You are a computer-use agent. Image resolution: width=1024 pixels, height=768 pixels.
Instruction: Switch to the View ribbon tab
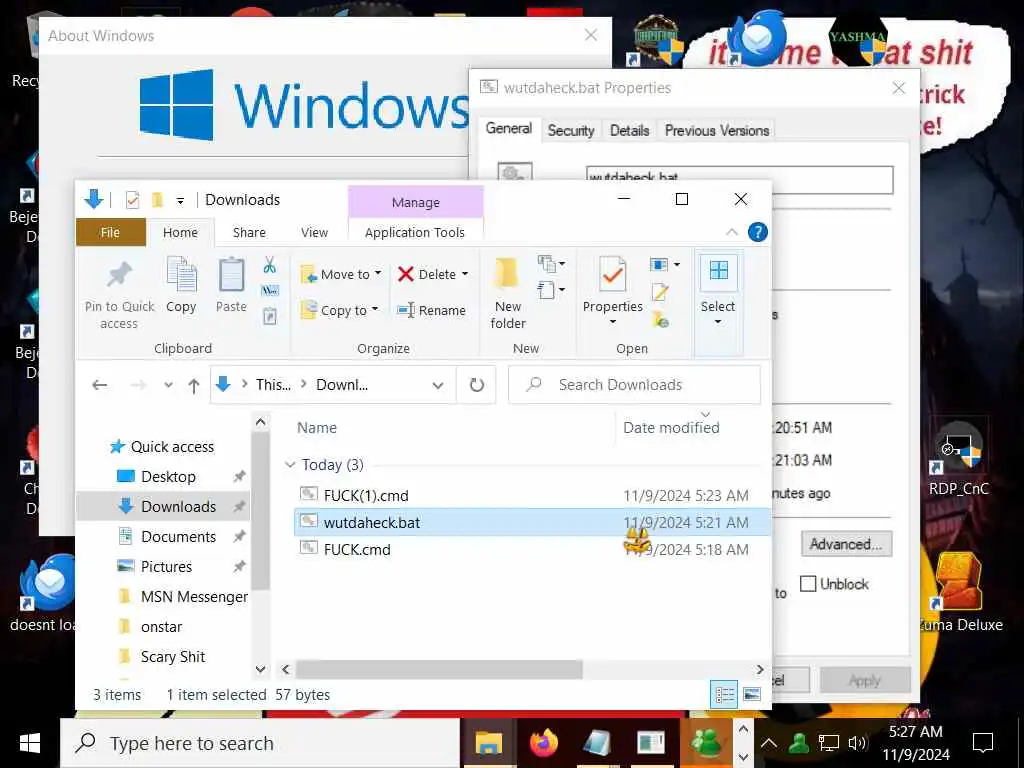314,232
